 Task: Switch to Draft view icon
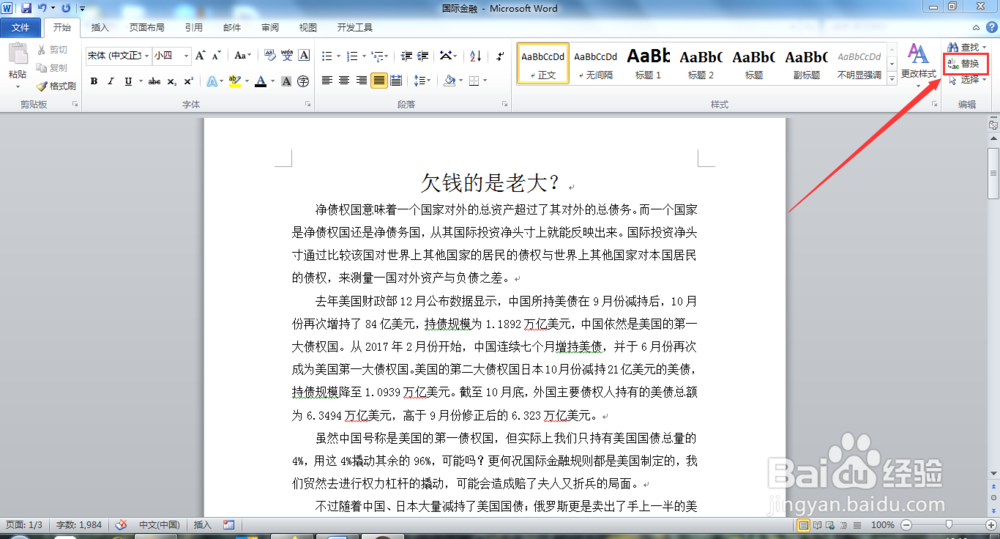858,525
